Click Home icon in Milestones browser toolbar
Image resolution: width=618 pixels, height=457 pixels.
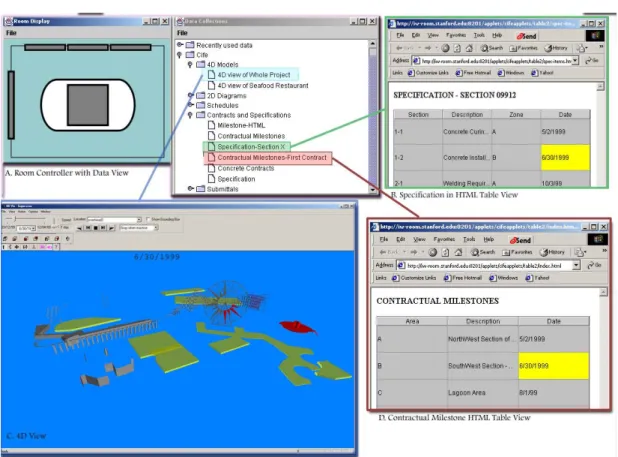[458, 252]
